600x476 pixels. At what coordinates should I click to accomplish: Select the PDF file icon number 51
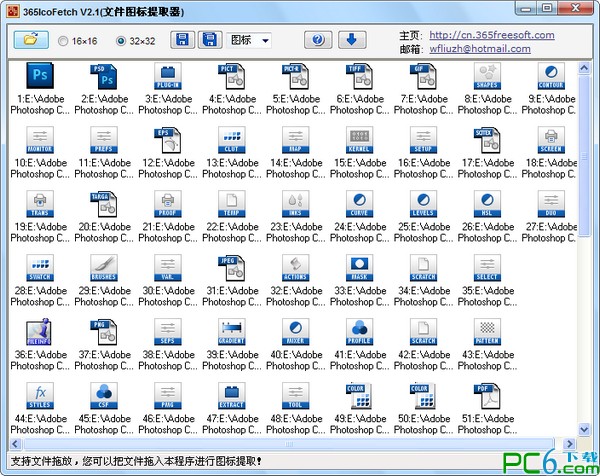pyautogui.click(x=487, y=395)
